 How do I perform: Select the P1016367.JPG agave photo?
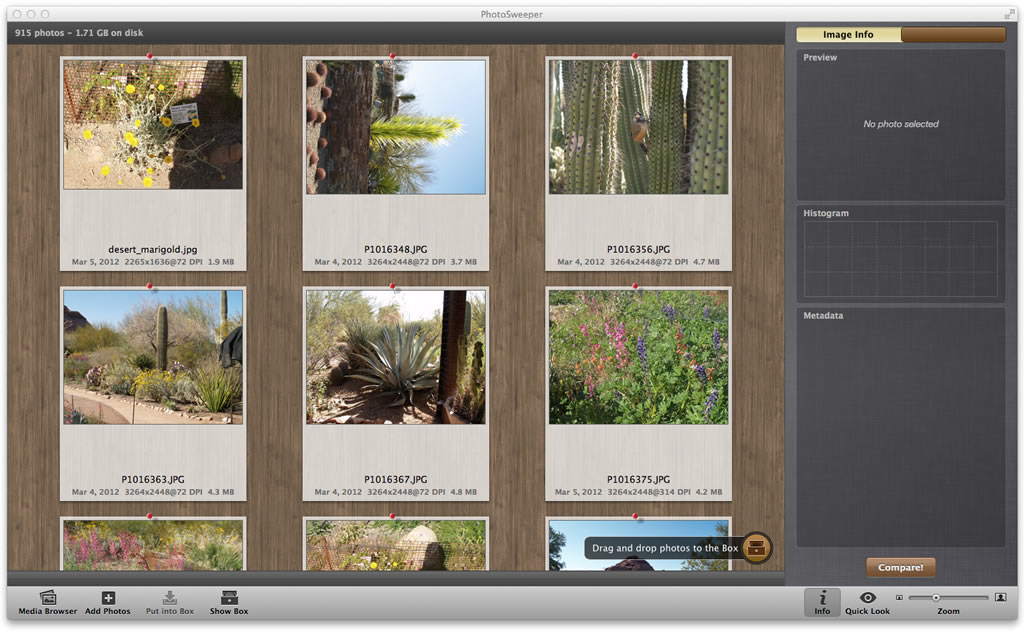tap(396, 357)
